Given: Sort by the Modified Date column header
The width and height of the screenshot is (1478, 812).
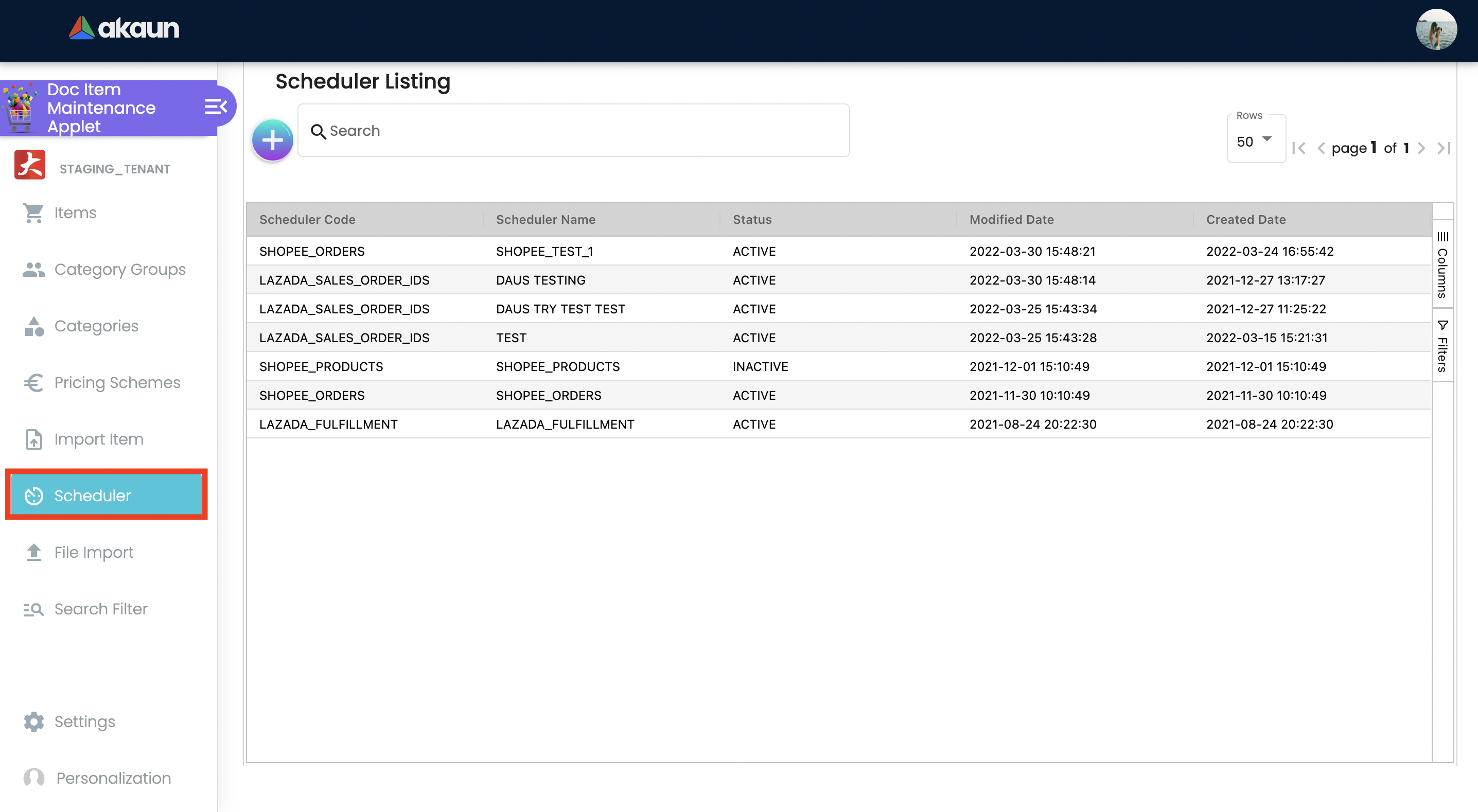Looking at the screenshot, I should click(1011, 219).
